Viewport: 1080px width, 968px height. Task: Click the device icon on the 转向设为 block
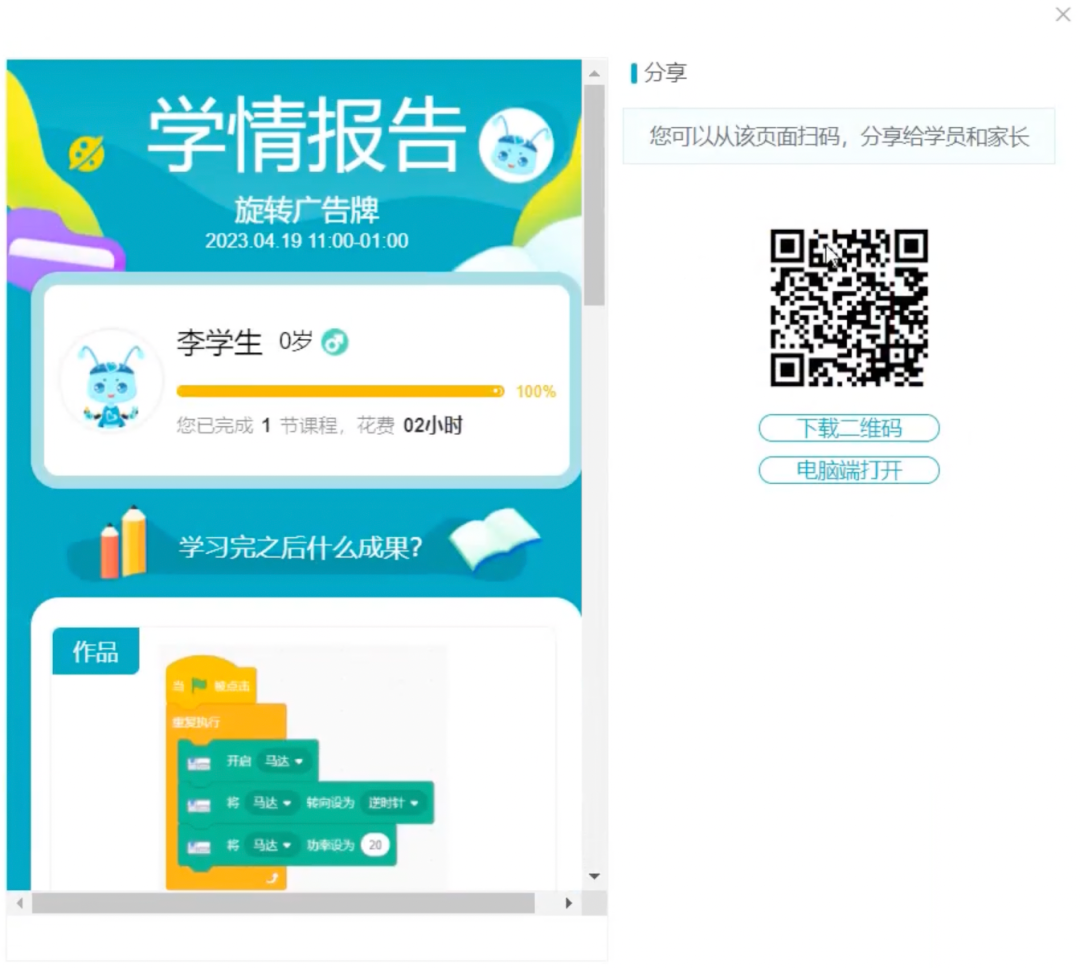pyautogui.click(x=199, y=803)
